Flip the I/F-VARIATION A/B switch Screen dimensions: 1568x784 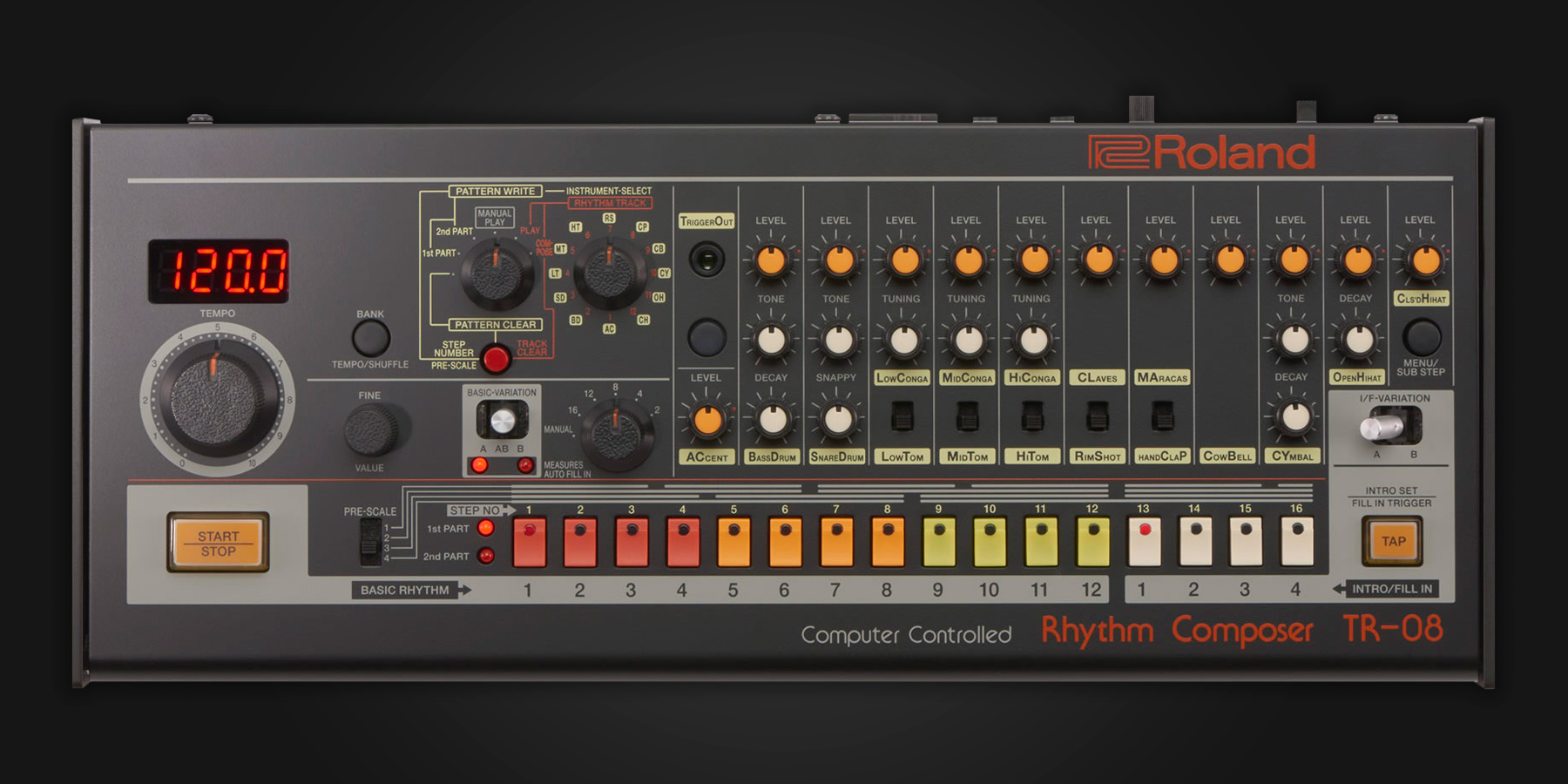tap(1390, 427)
